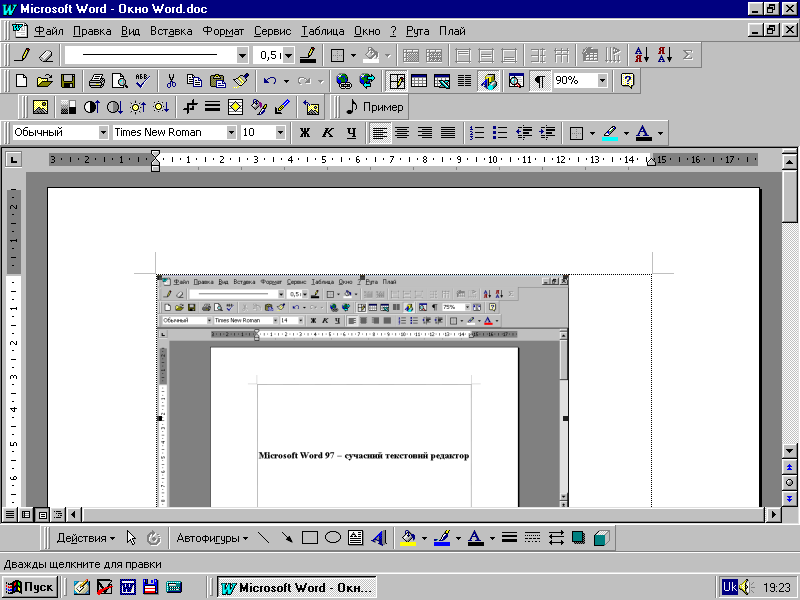Screen dimensions: 800x600
Task: Paste clipboard contents
Action: (217, 81)
